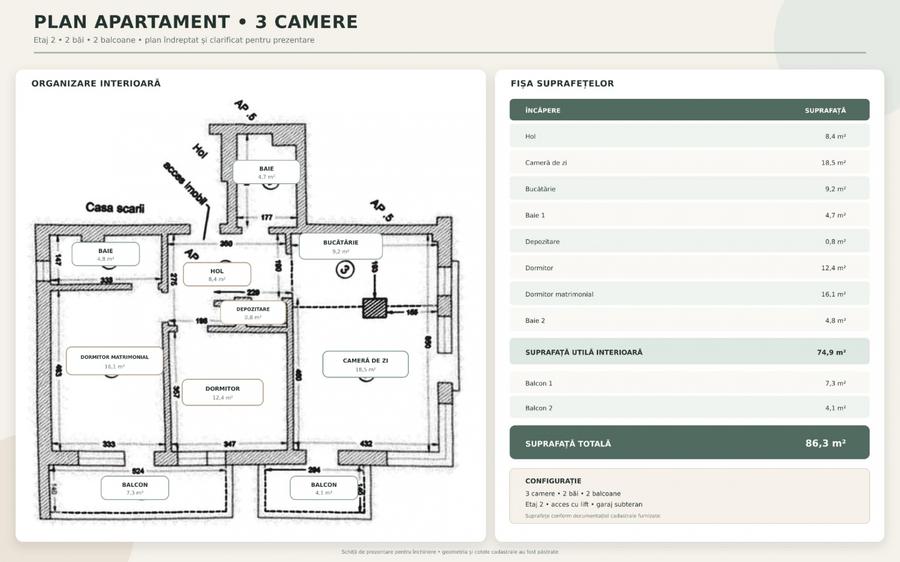900x562 pixels.
Task: Click the '432' living room width dimension
Action: pyautogui.click(x=366, y=444)
